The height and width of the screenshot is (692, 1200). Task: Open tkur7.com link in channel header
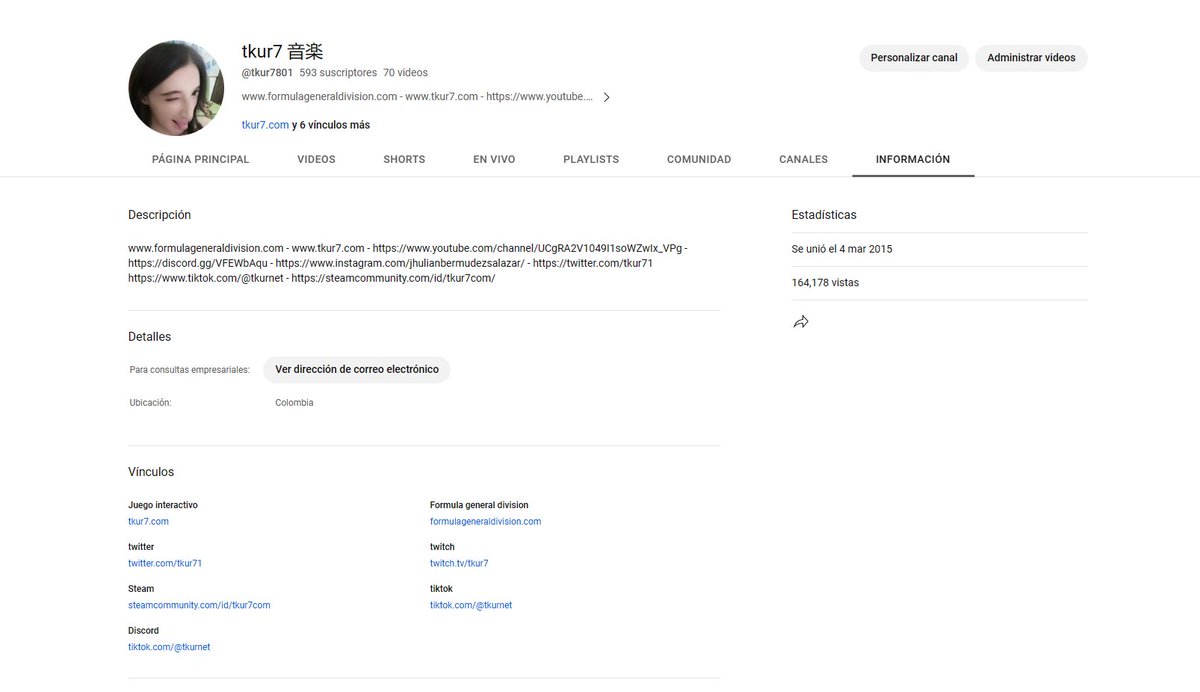[x=265, y=125]
